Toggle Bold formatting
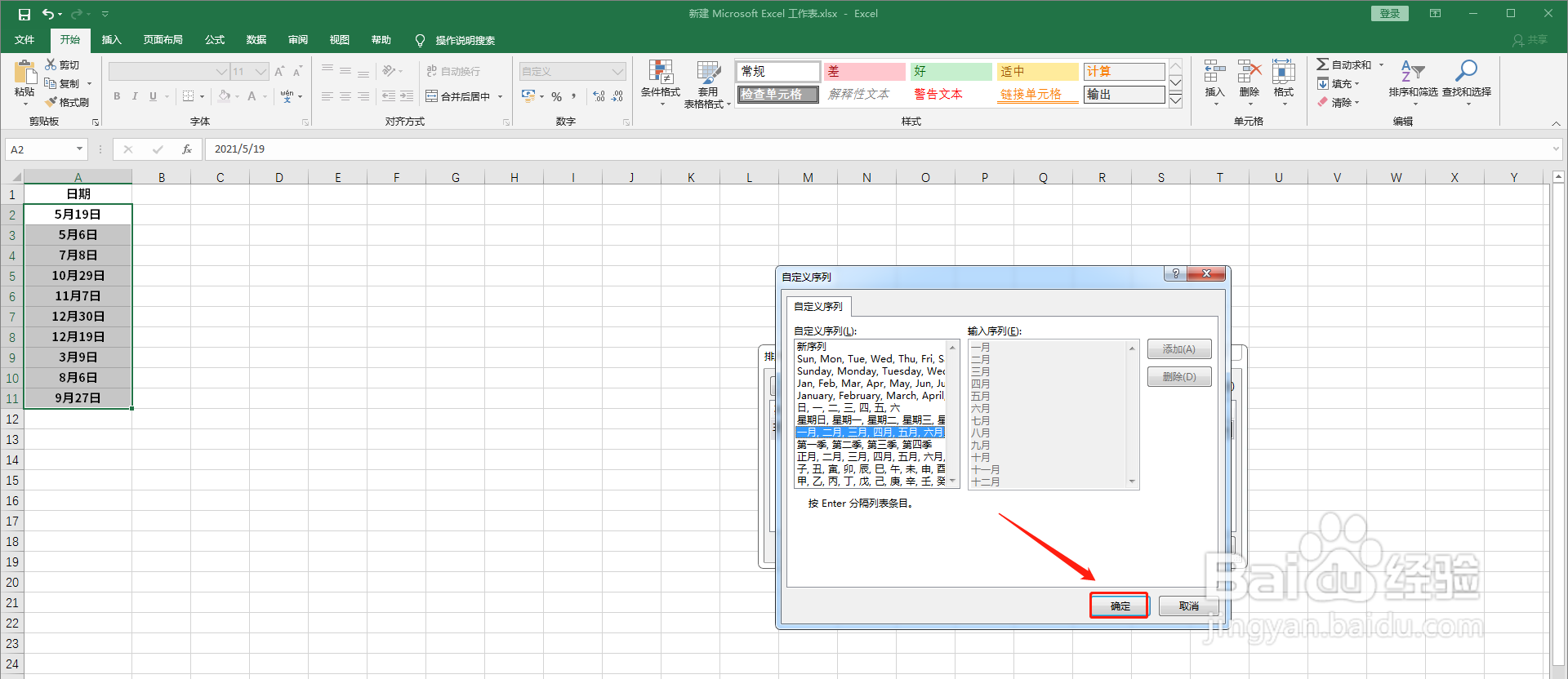Screen dimensions: 1568x679 (x=117, y=96)
